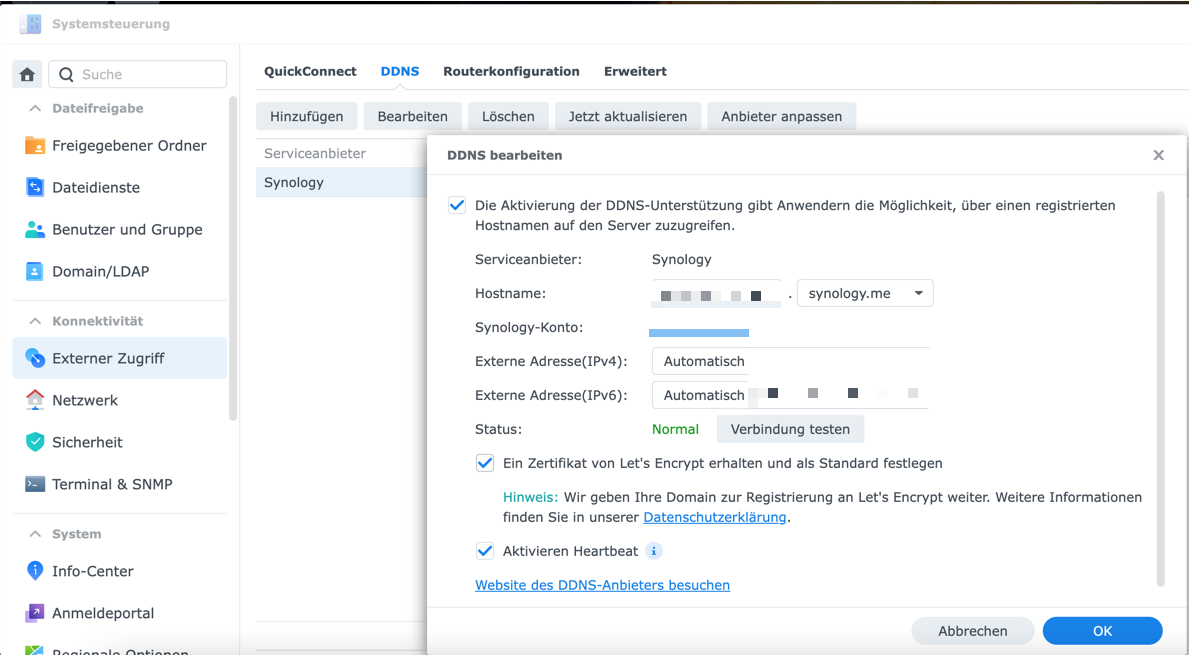
Task: Open the Heartbeat info tooltip icon
Action: tap(654, 551)
